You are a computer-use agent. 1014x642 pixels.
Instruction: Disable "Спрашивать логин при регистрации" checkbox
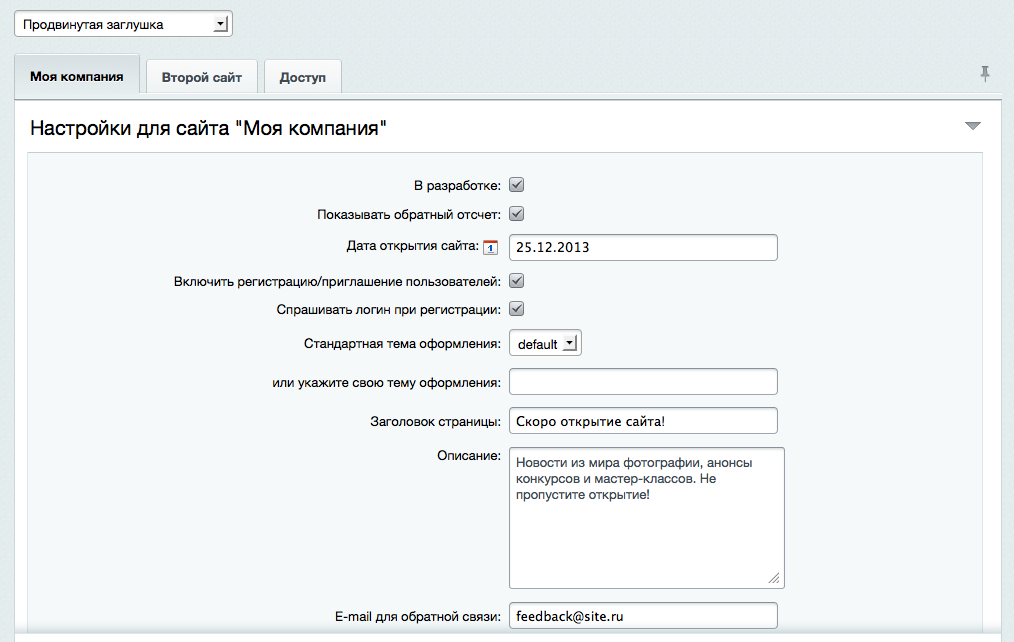point(517,309)
